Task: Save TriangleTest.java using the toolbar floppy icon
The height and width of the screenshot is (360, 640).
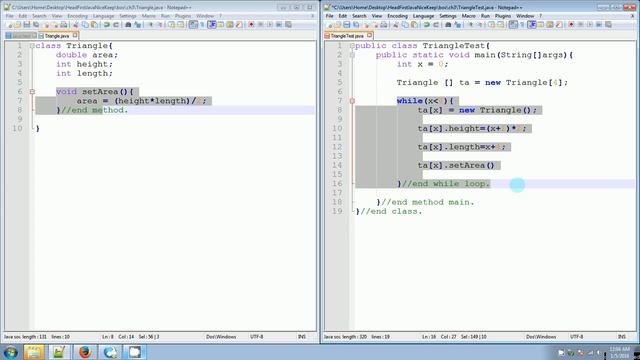Action: pyautogui.click(x=347, y=25)
